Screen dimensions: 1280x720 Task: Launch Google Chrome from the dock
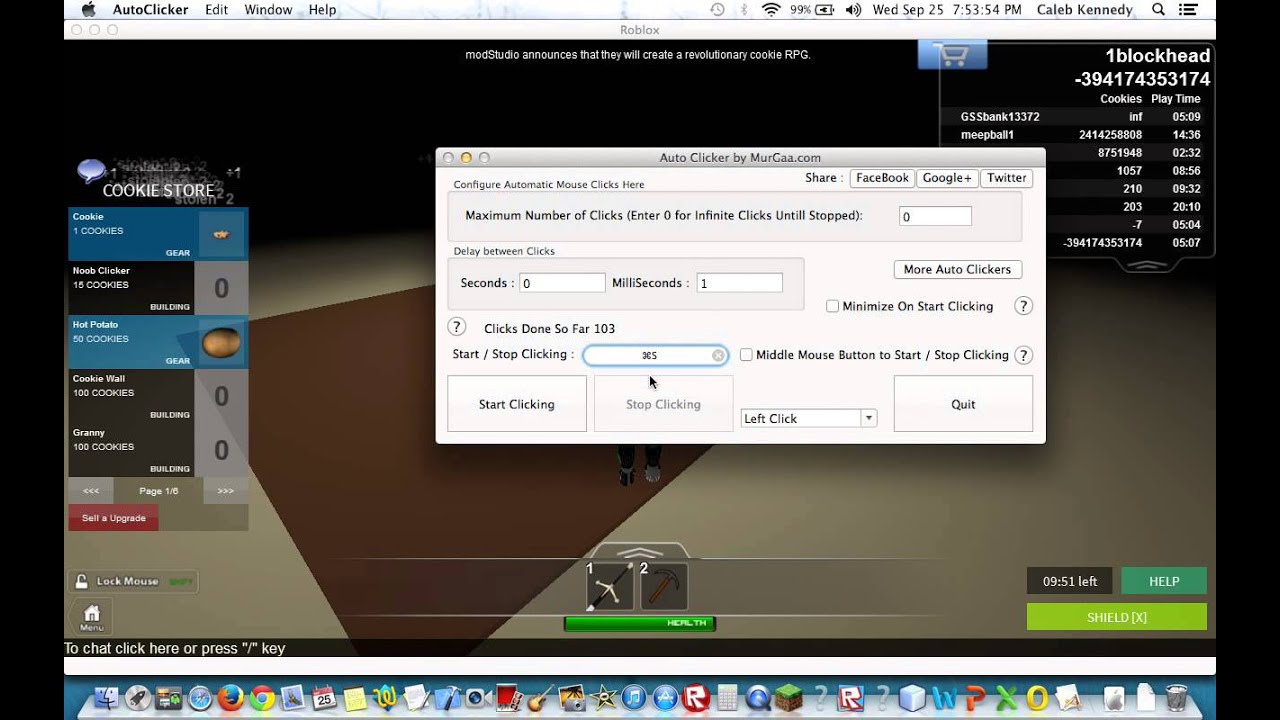point(262,697)
